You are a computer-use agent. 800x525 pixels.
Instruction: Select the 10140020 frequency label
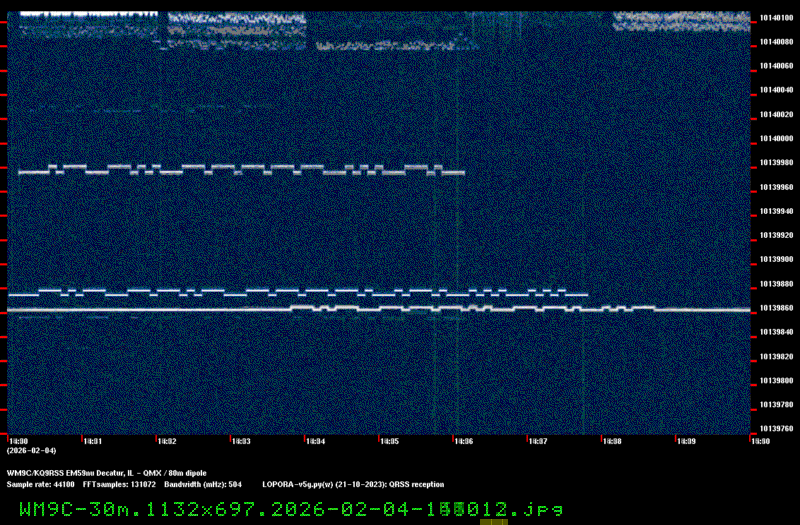click(776, 115)
